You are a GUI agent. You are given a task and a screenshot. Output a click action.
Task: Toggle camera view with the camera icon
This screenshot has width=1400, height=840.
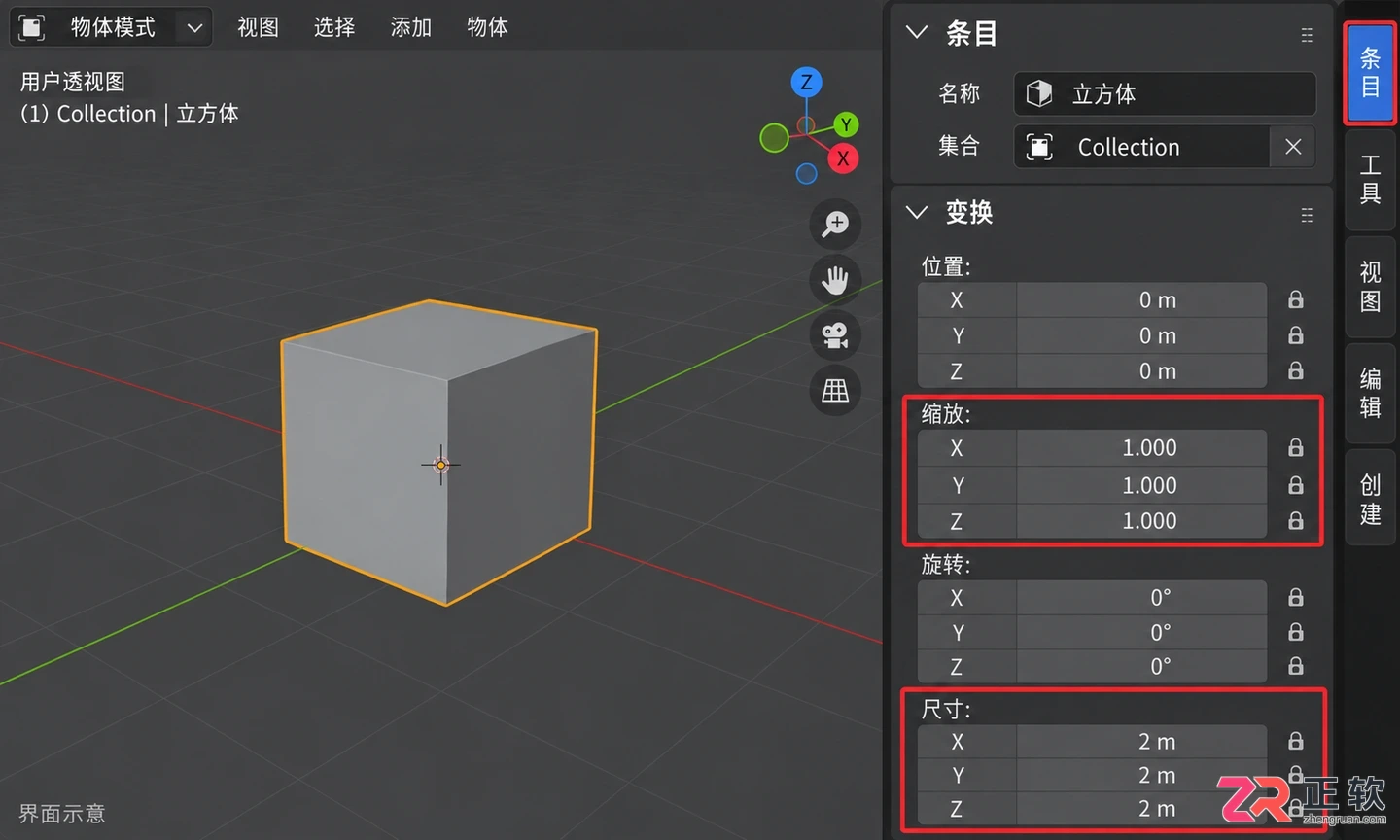(835, 335)
